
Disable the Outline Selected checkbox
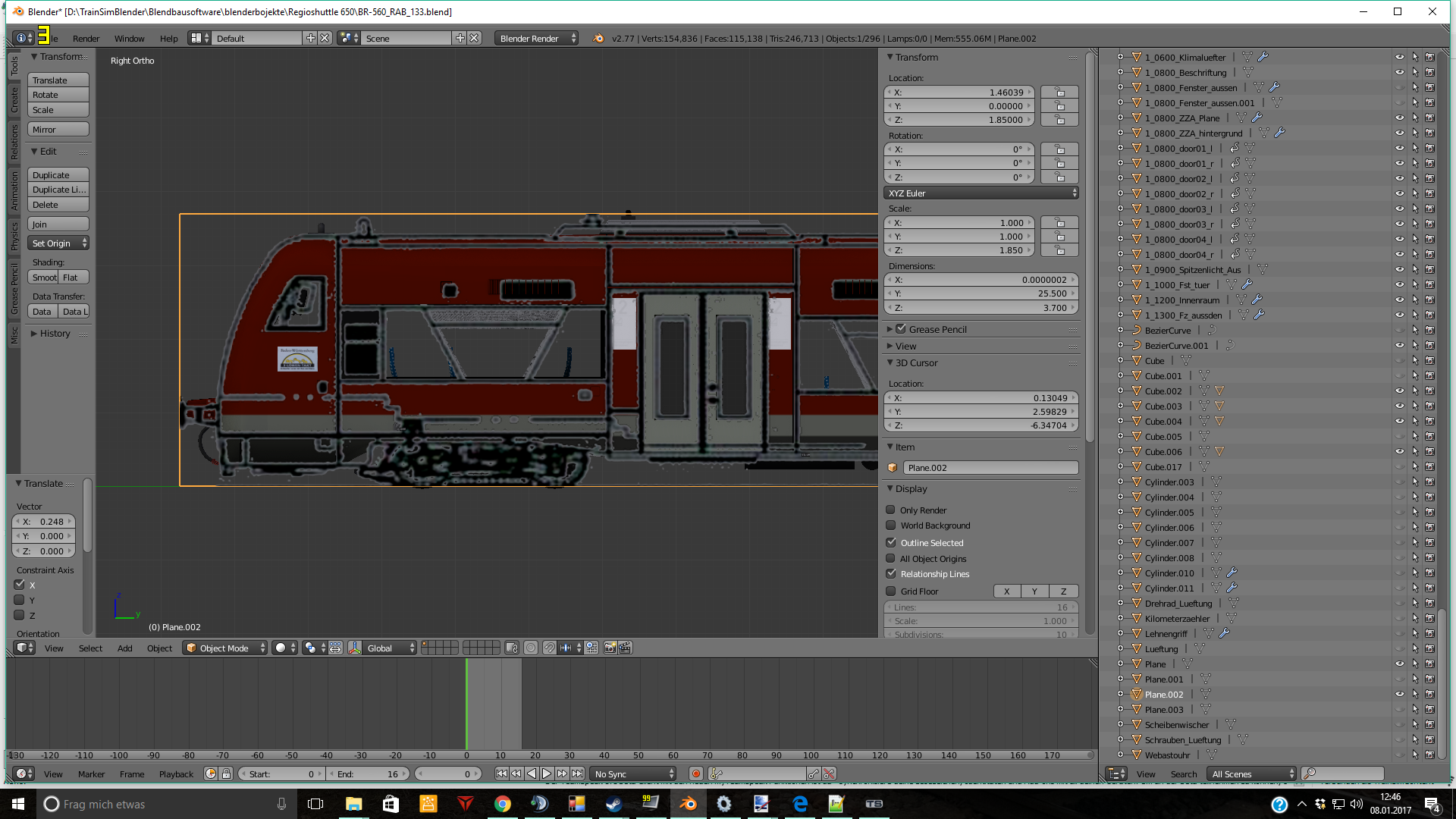(891, 543)
